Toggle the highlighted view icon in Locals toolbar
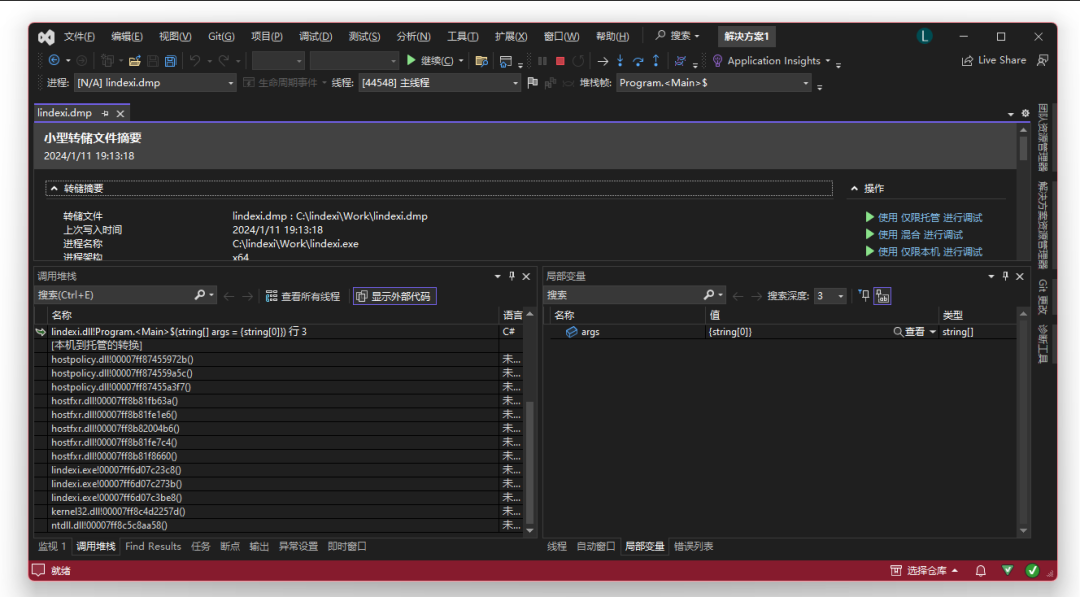1080x597 pixels. (x=882, y=296)
